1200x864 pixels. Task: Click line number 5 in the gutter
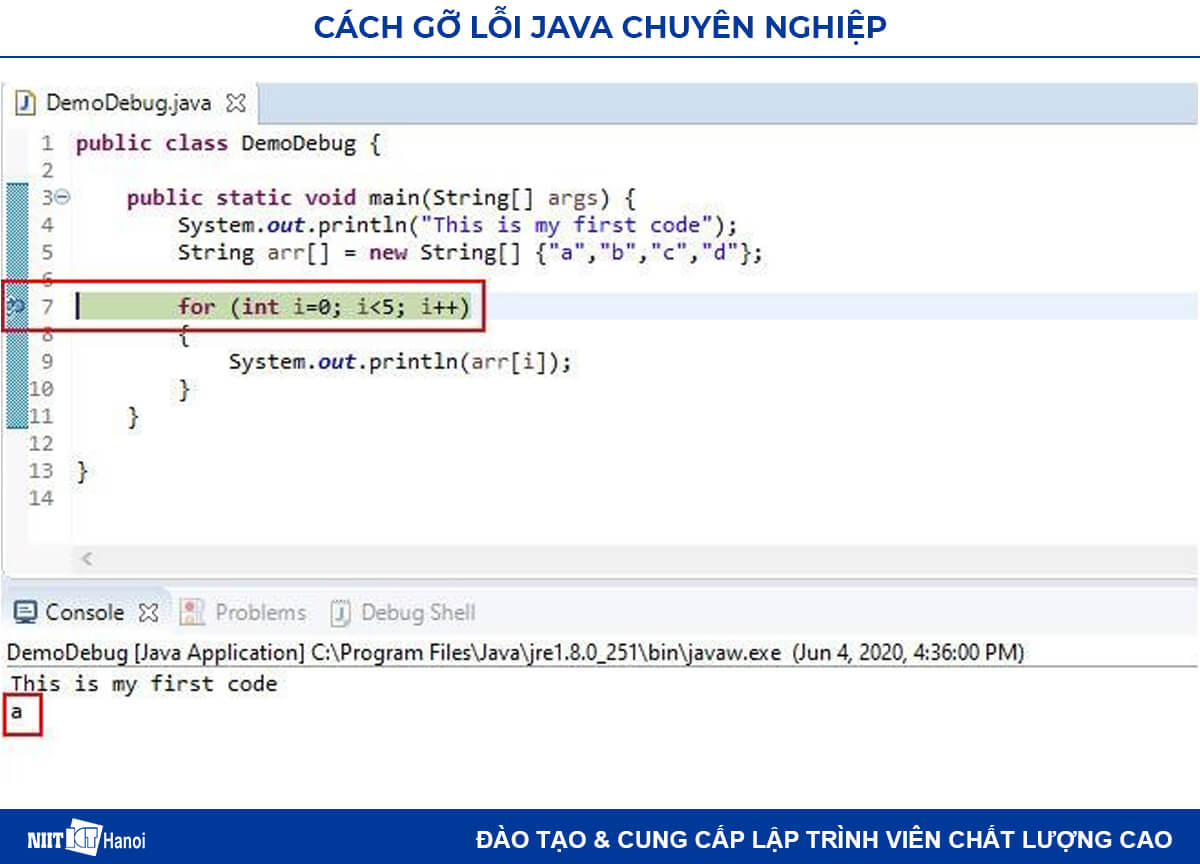(x=47, y=252)
